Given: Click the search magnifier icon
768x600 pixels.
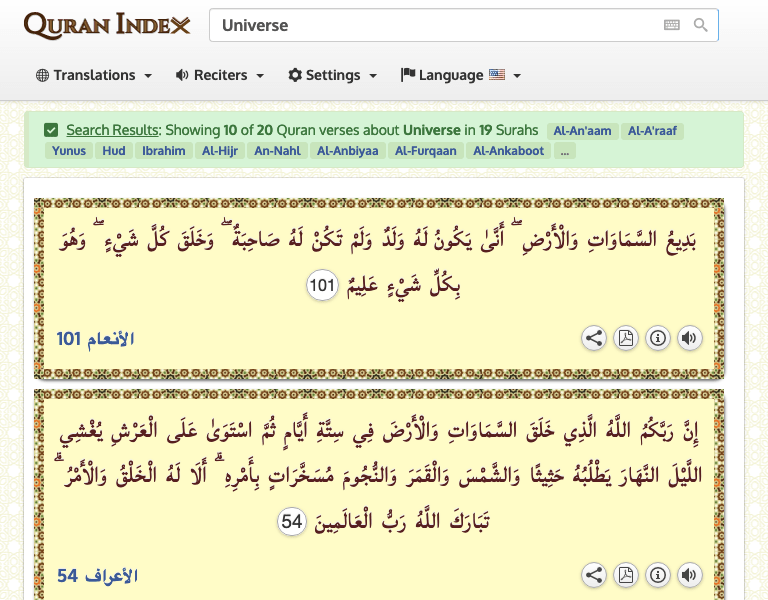Looking at the screenshot, I should (x=701, y=25).
